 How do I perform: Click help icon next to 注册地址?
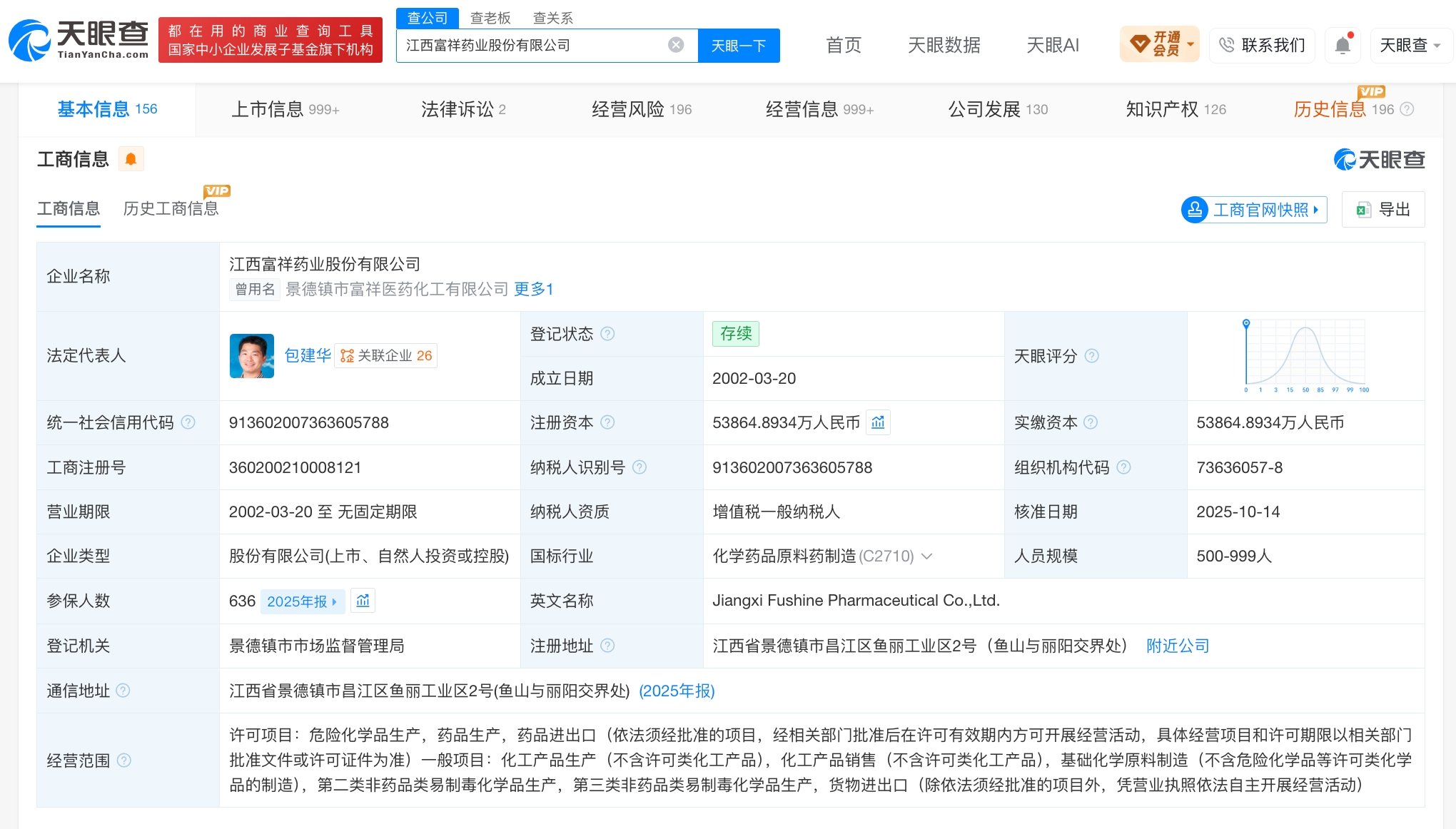pos(607,646)
